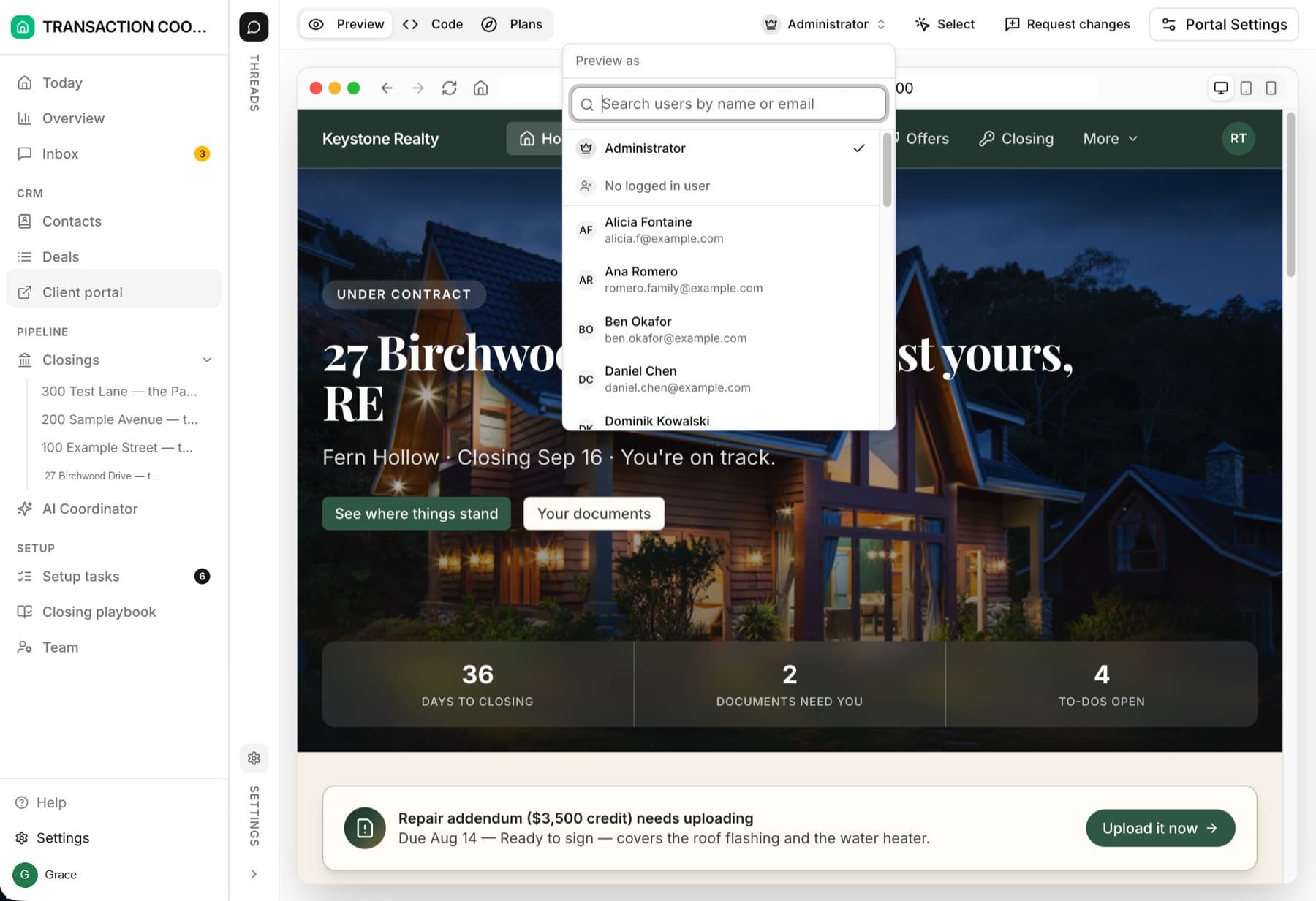Click Your documents button

pyautogui.click(x=594, y=513)
